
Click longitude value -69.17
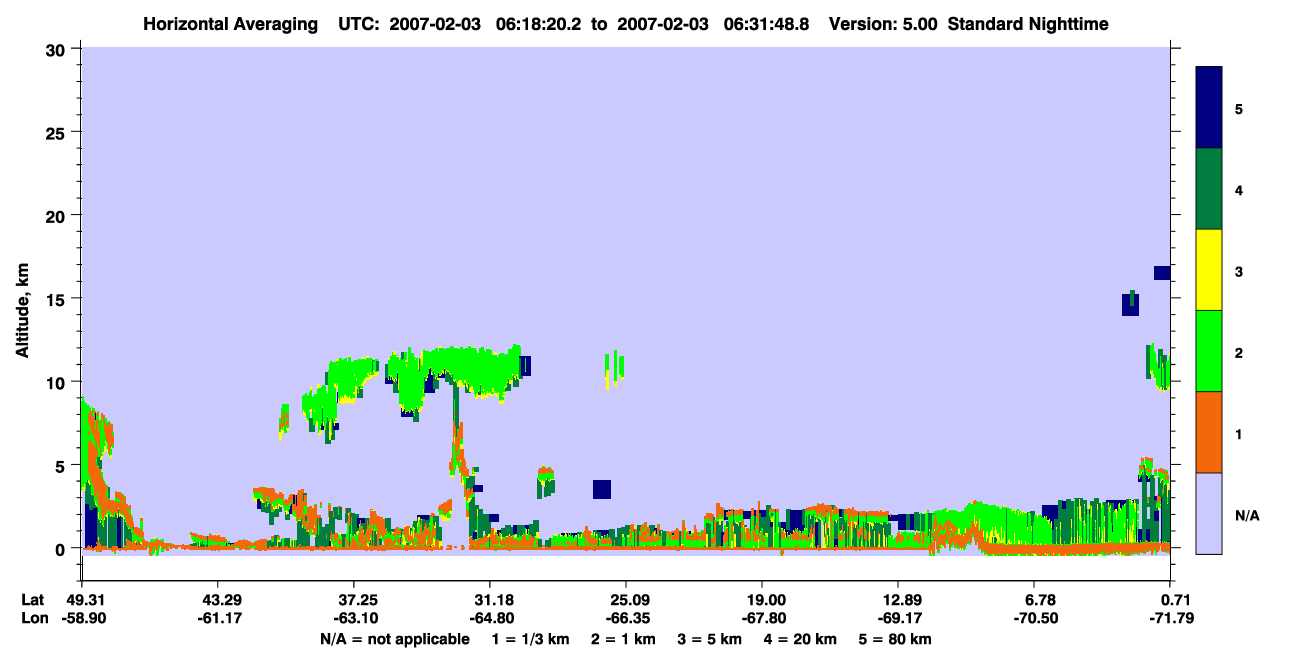pos(899,618)
